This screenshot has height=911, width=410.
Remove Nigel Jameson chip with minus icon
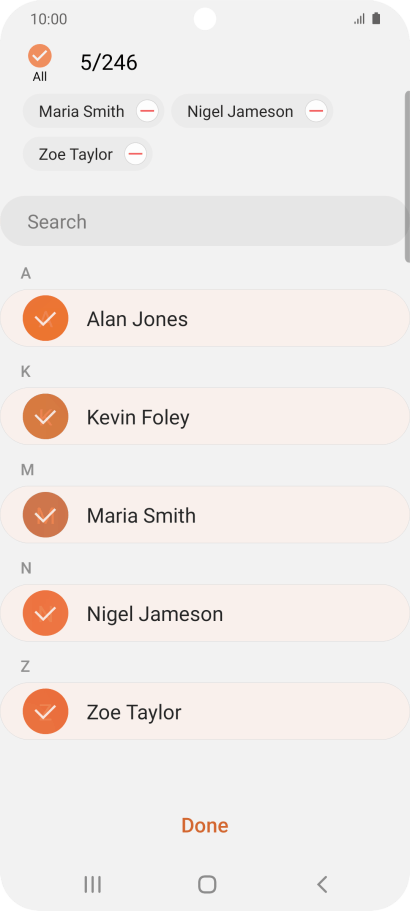coord(316,111)
